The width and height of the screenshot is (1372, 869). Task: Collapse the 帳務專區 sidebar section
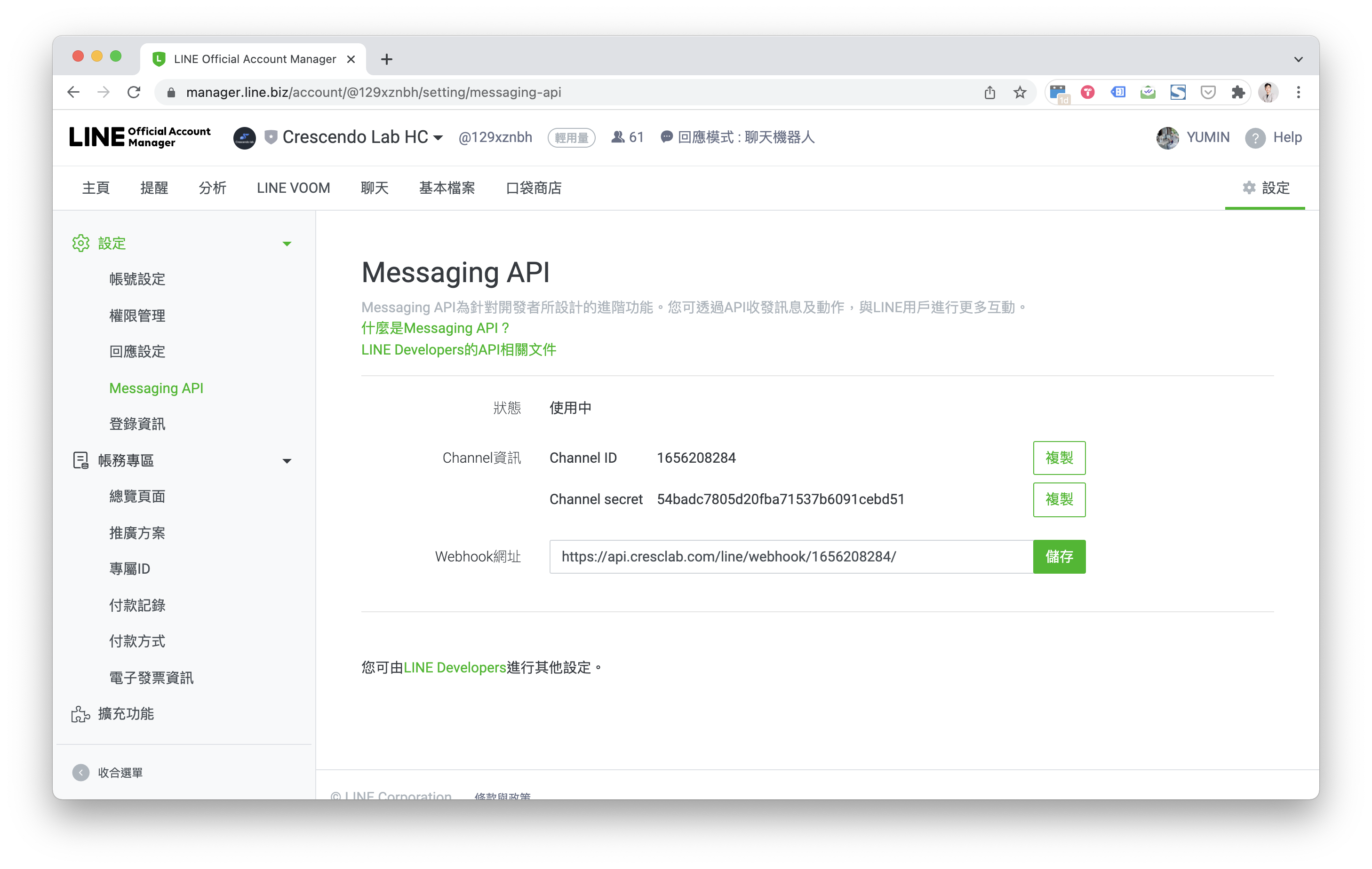[287, 461]
